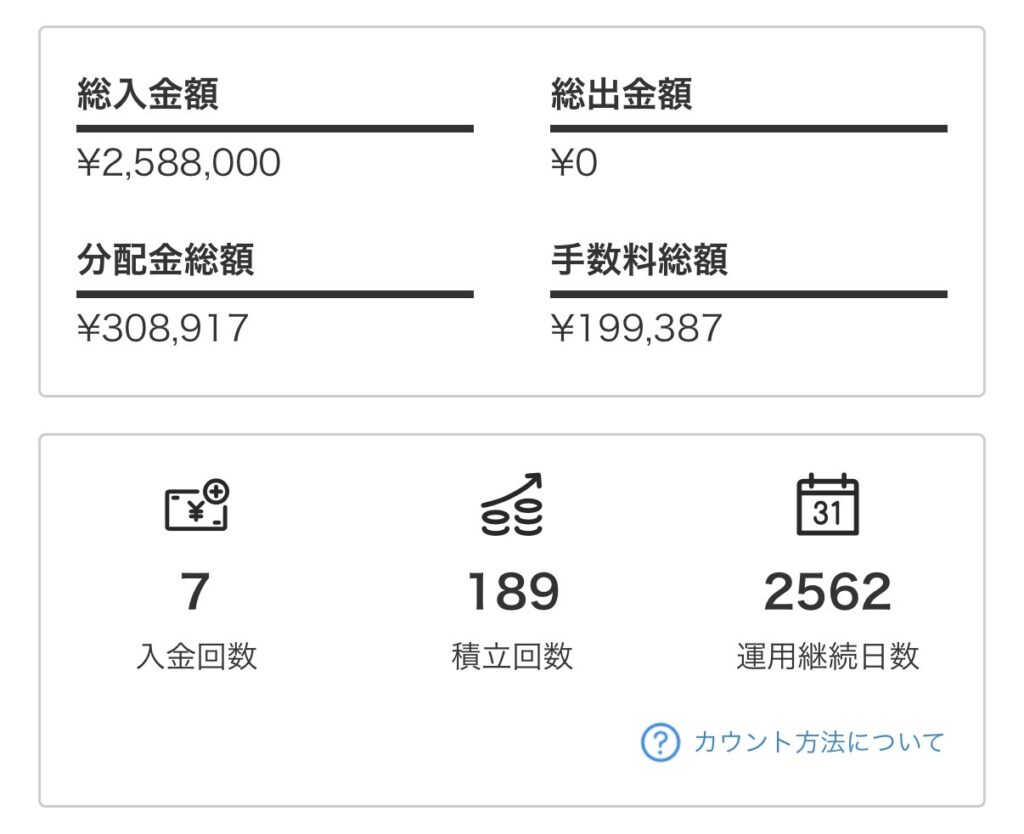Click the 入金回数 label
The image size is (1024, 834).
(x=196, y=657)
